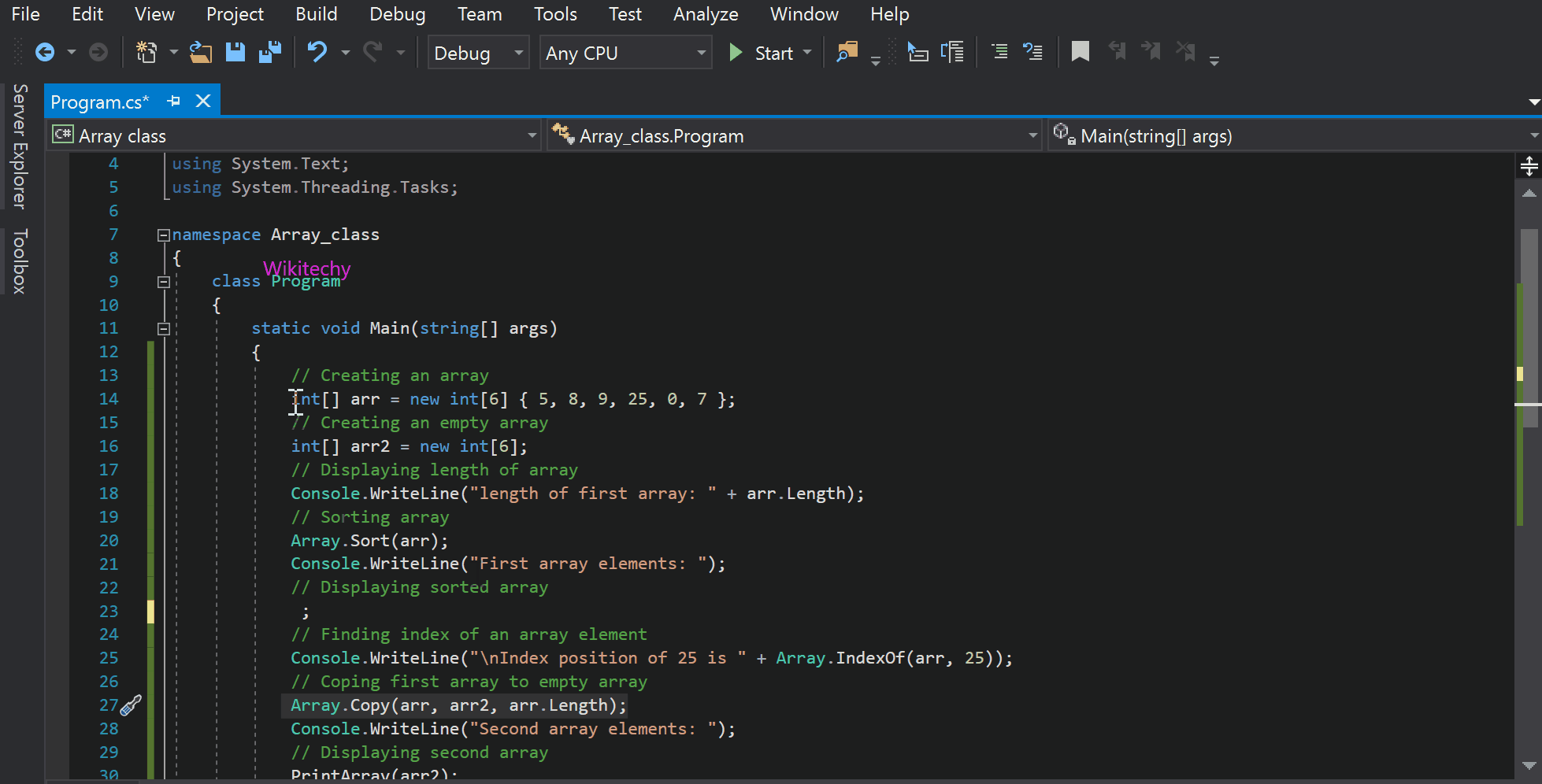Clear all bookmarks icon
This screenshot has width=1542, height=784.
point(1185,52)
